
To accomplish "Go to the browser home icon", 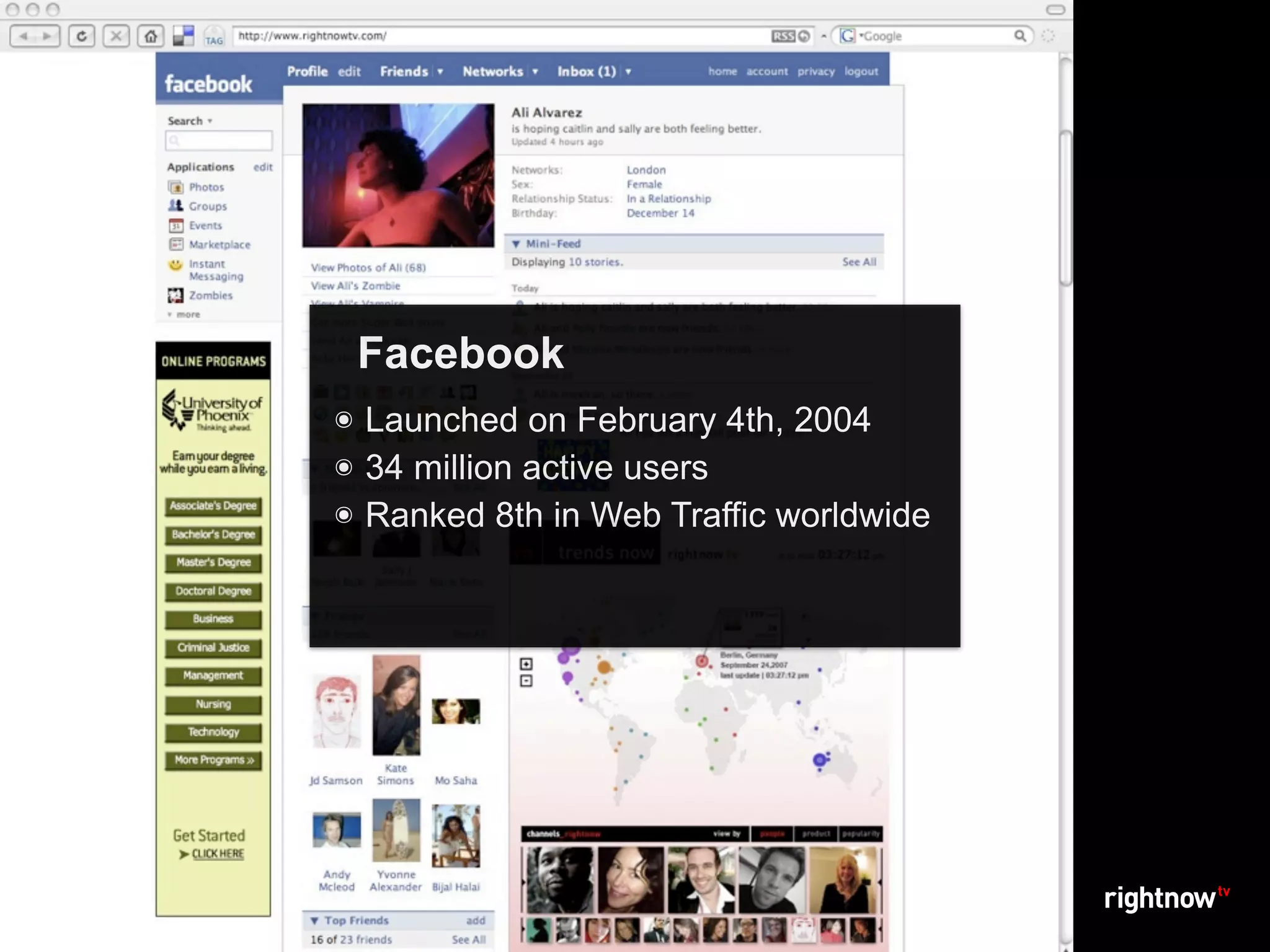I will tap(151, 36).
